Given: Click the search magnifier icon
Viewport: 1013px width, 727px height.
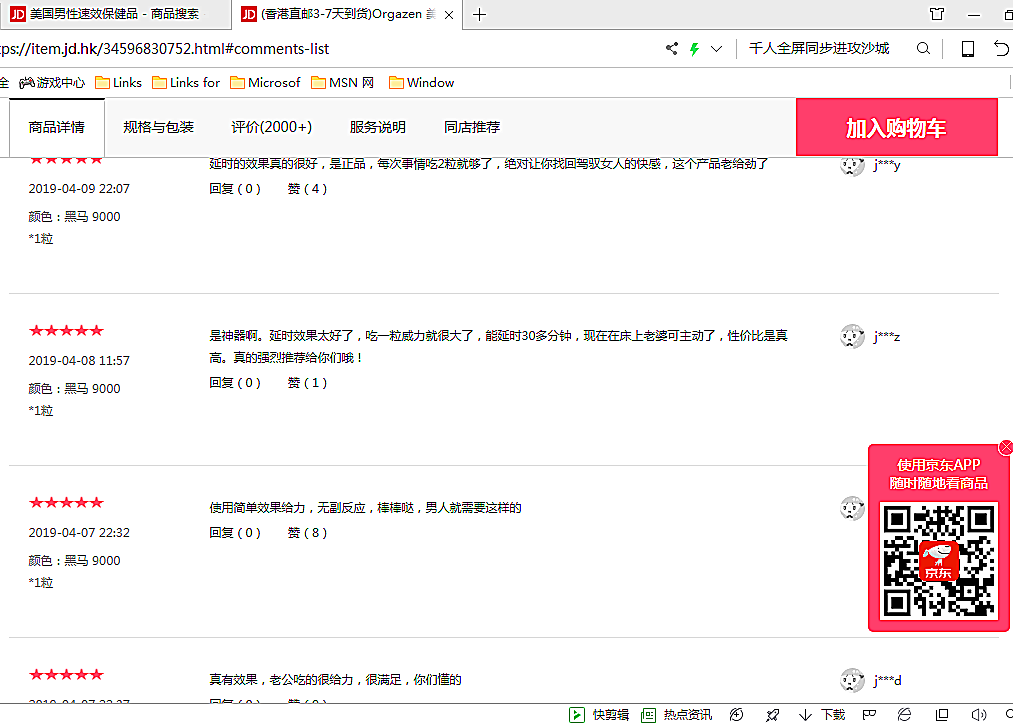Looking at the screenshot, I should click(x=923, y=49).
